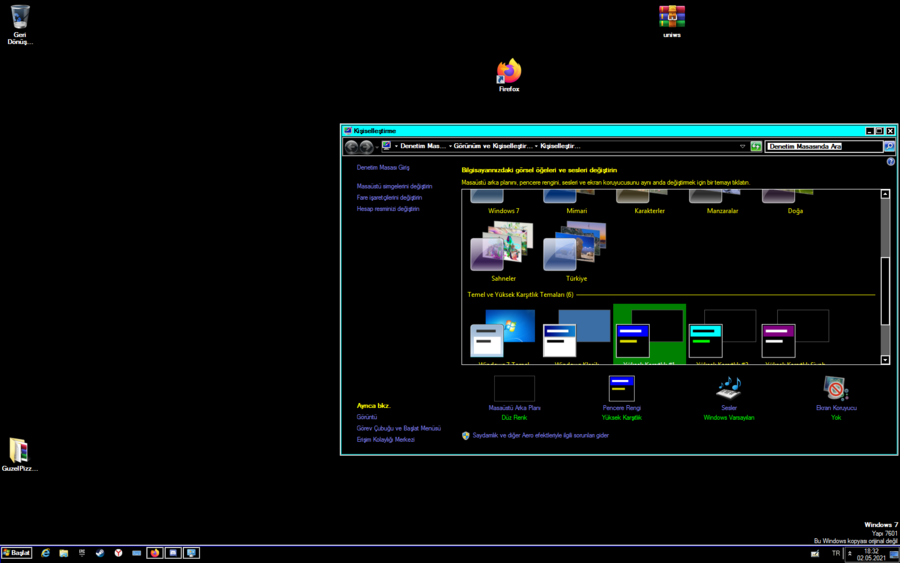The image size is (900, 563).
Task: Open Masaüstü Arka Planı settings
Action: tap(514, 398)
